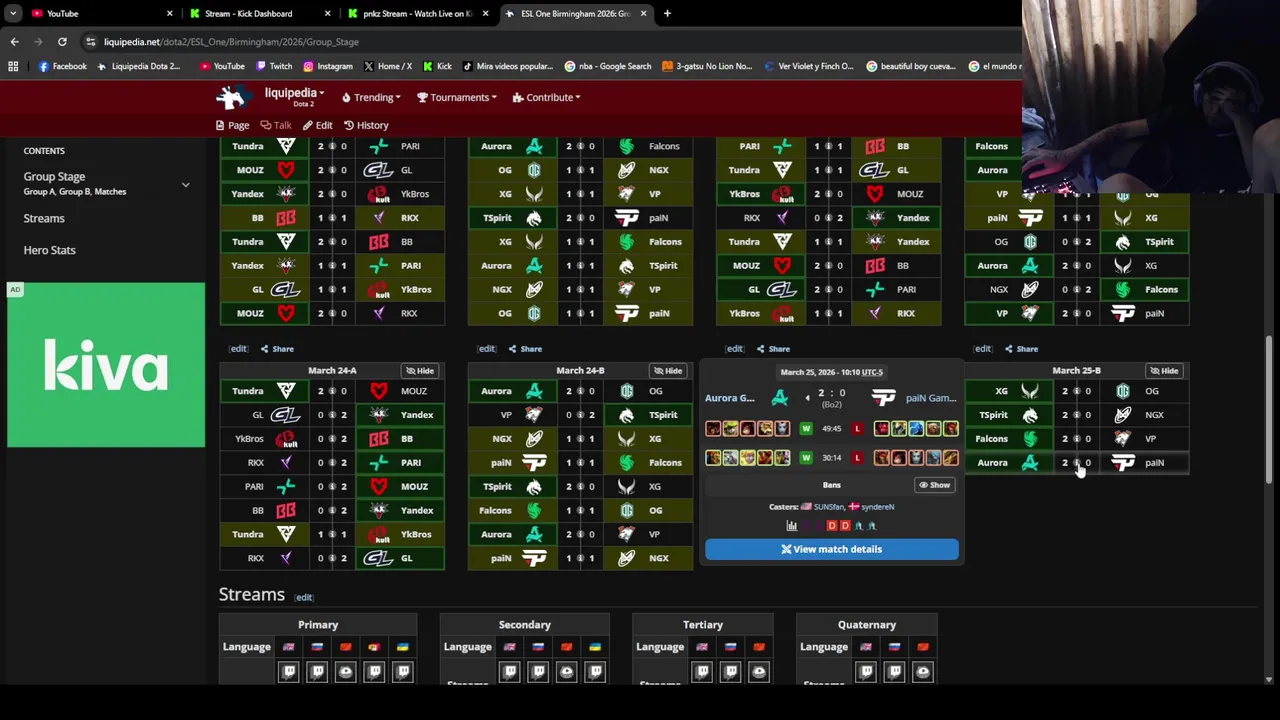Image resolution: width=1280 pixels, height=720 pixels.
Task: Open the browser apps grid icon
Action: click(x=13, y=66)
